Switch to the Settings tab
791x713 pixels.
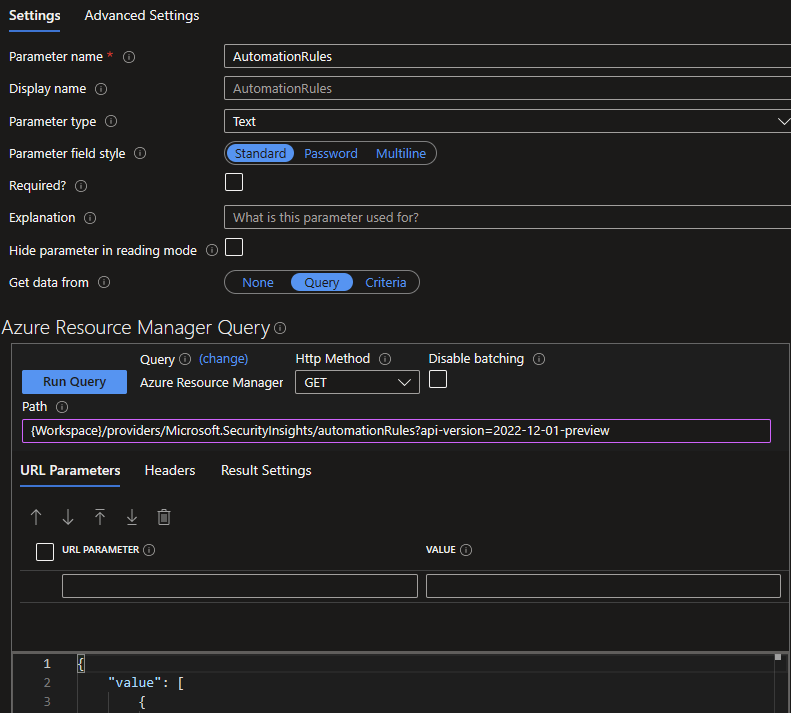pos(35,16)
